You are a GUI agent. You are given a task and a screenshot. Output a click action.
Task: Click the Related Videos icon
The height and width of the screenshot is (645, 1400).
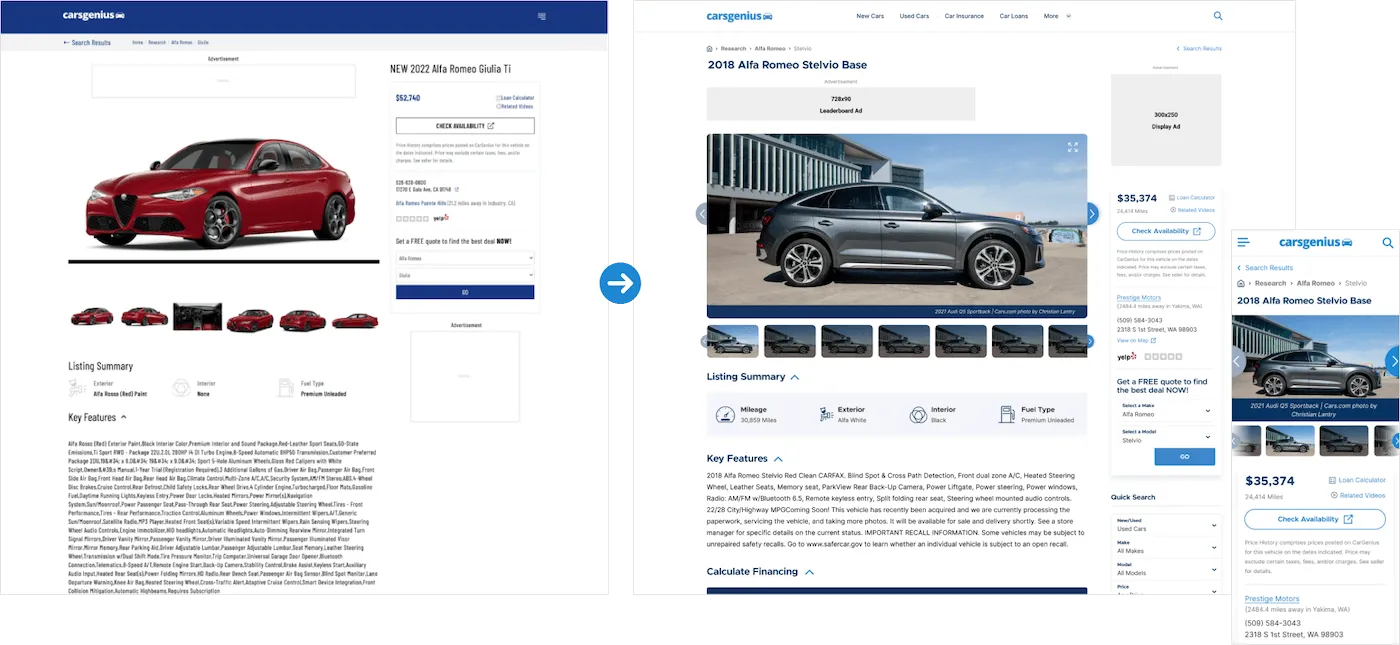point(1173,209)
